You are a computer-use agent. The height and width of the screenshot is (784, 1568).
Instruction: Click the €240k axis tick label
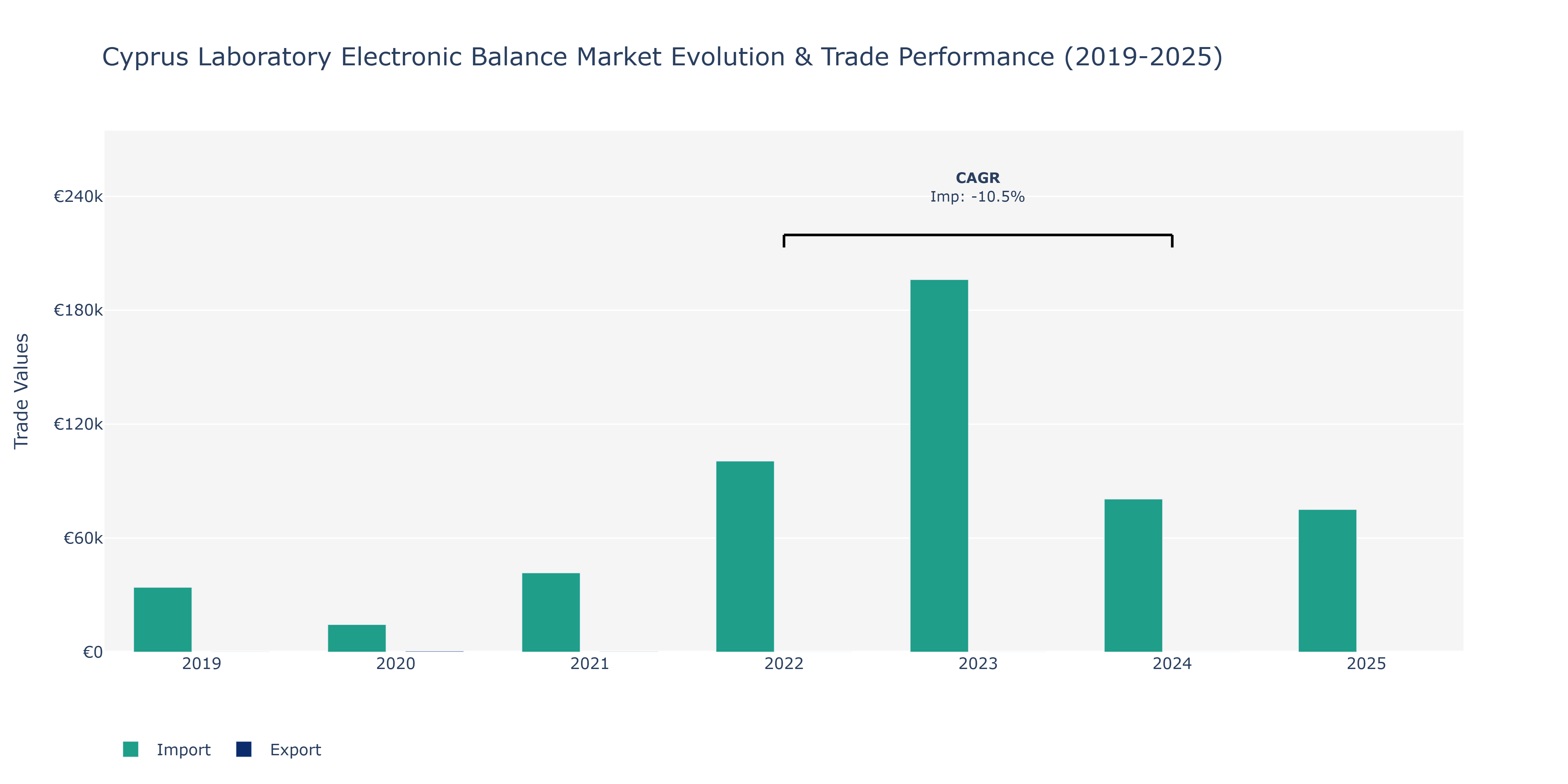[78, 196]
